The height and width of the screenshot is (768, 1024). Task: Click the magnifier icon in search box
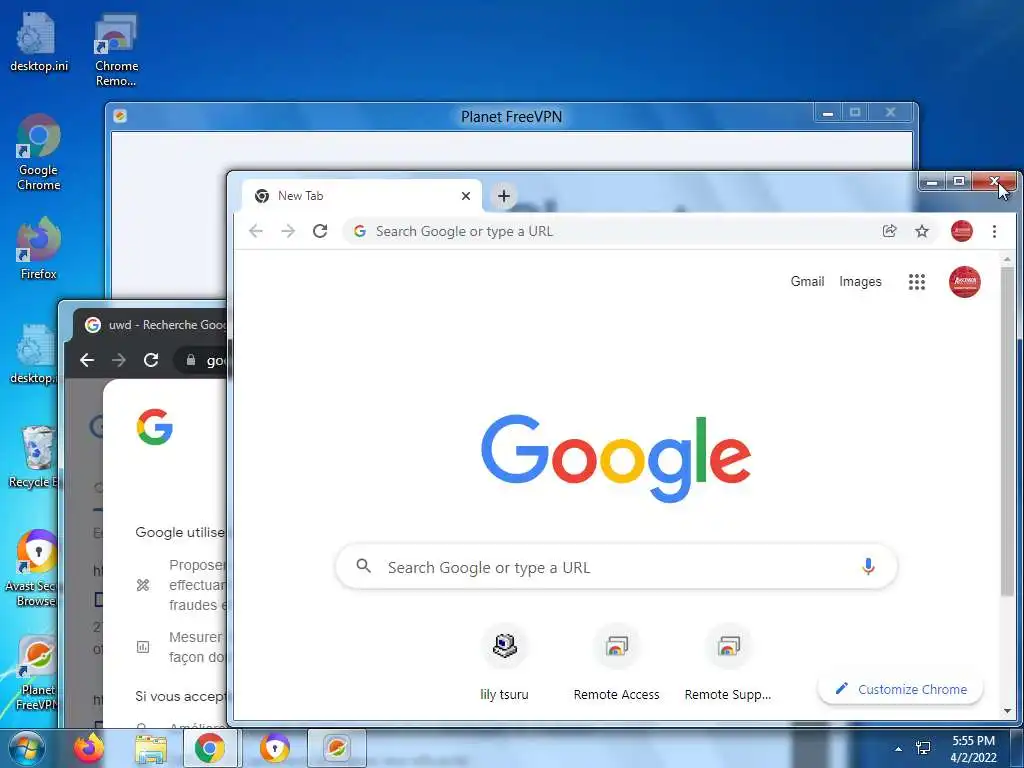tap(364, 566)
